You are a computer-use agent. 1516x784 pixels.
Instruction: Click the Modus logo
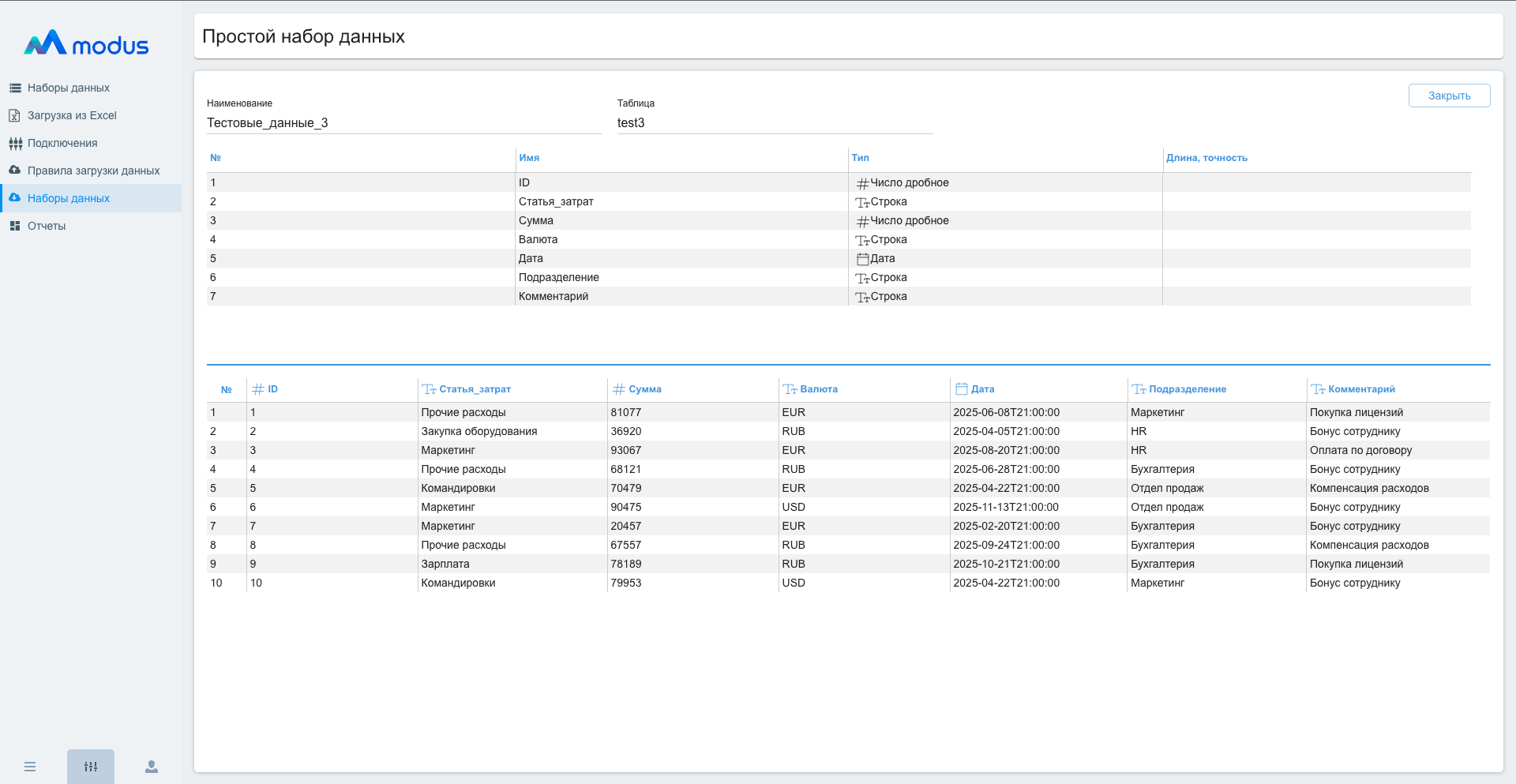click(86, 43)
